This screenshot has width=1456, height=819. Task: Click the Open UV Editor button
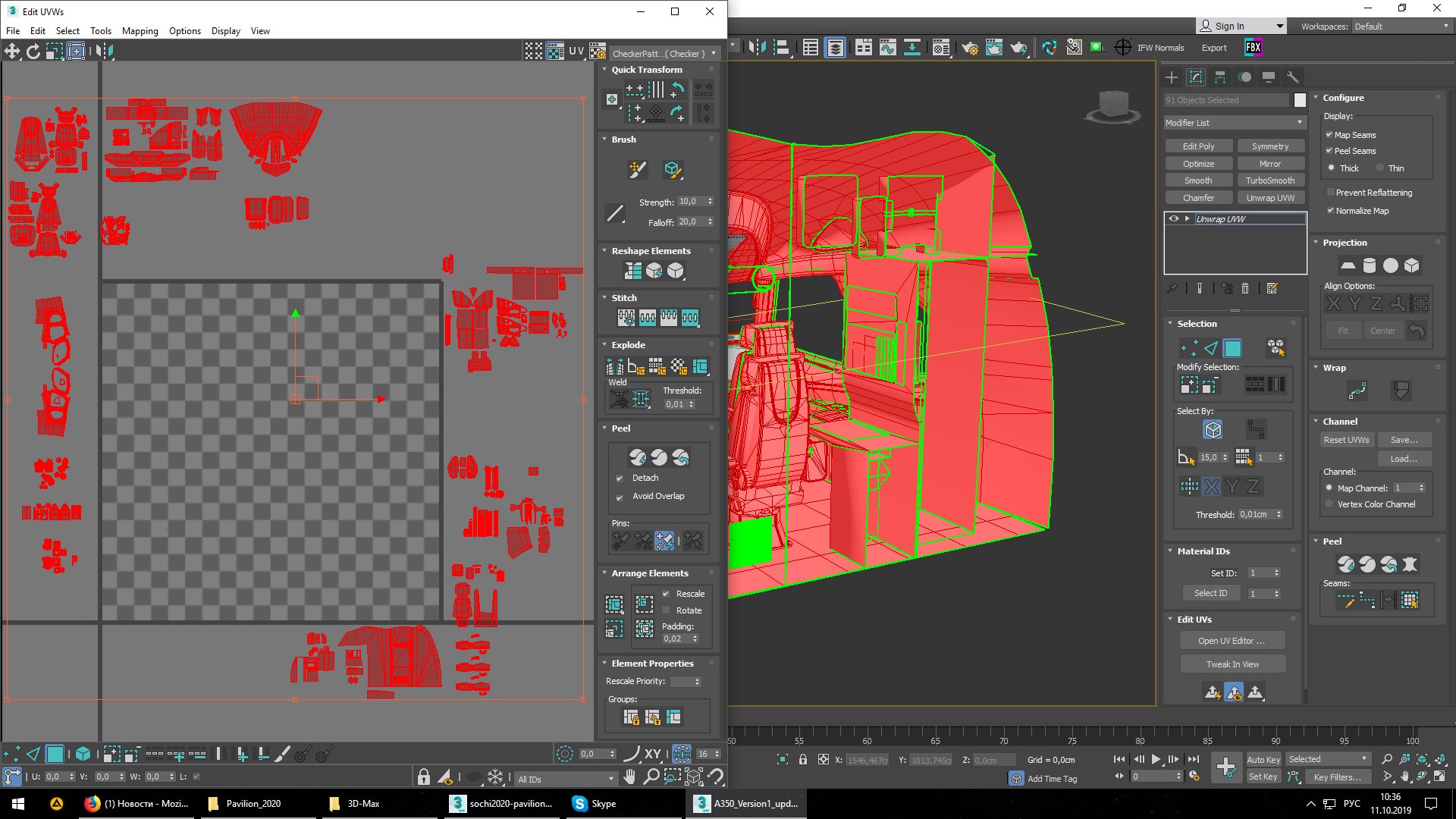pos(1232,641)
